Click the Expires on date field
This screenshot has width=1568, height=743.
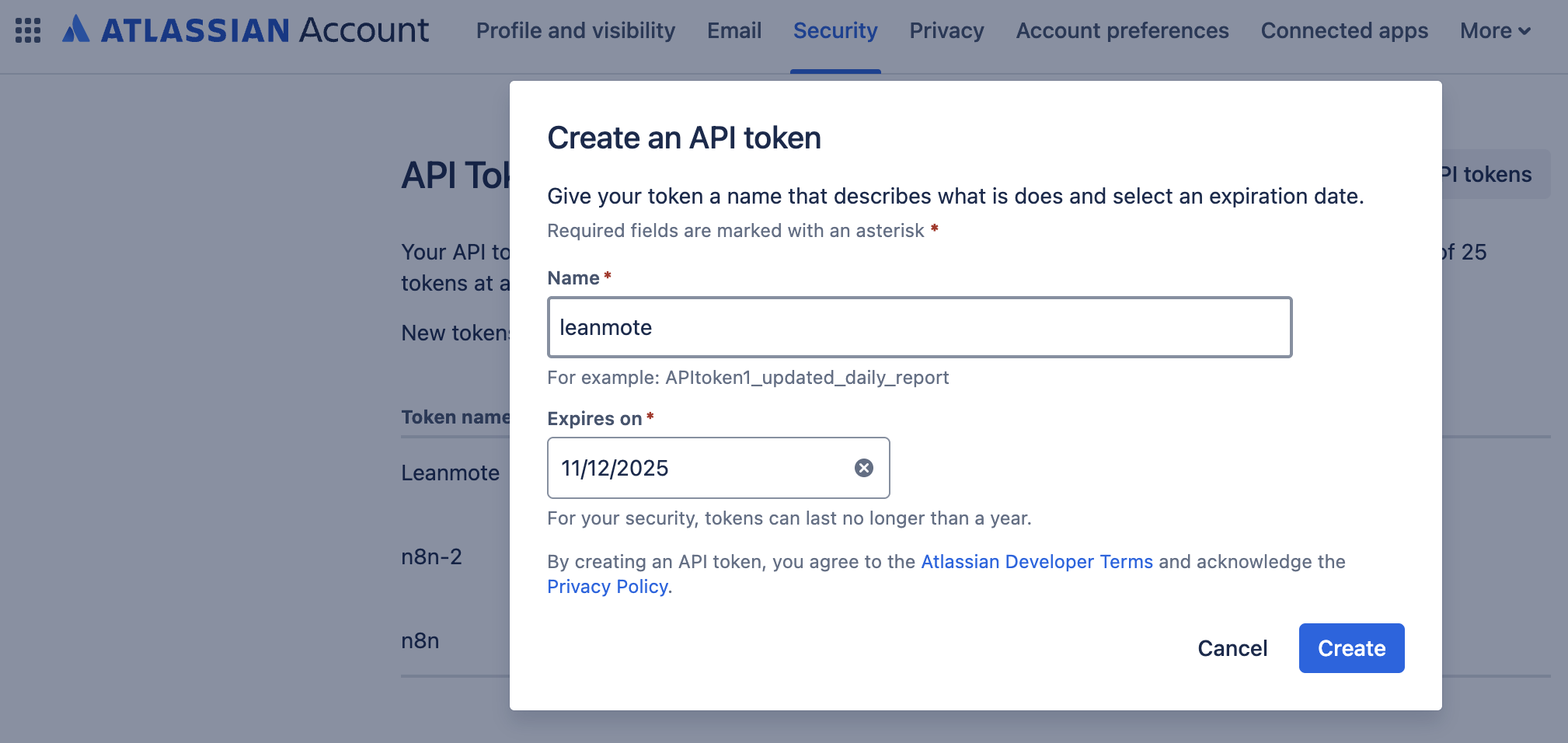tap(718, 468)
